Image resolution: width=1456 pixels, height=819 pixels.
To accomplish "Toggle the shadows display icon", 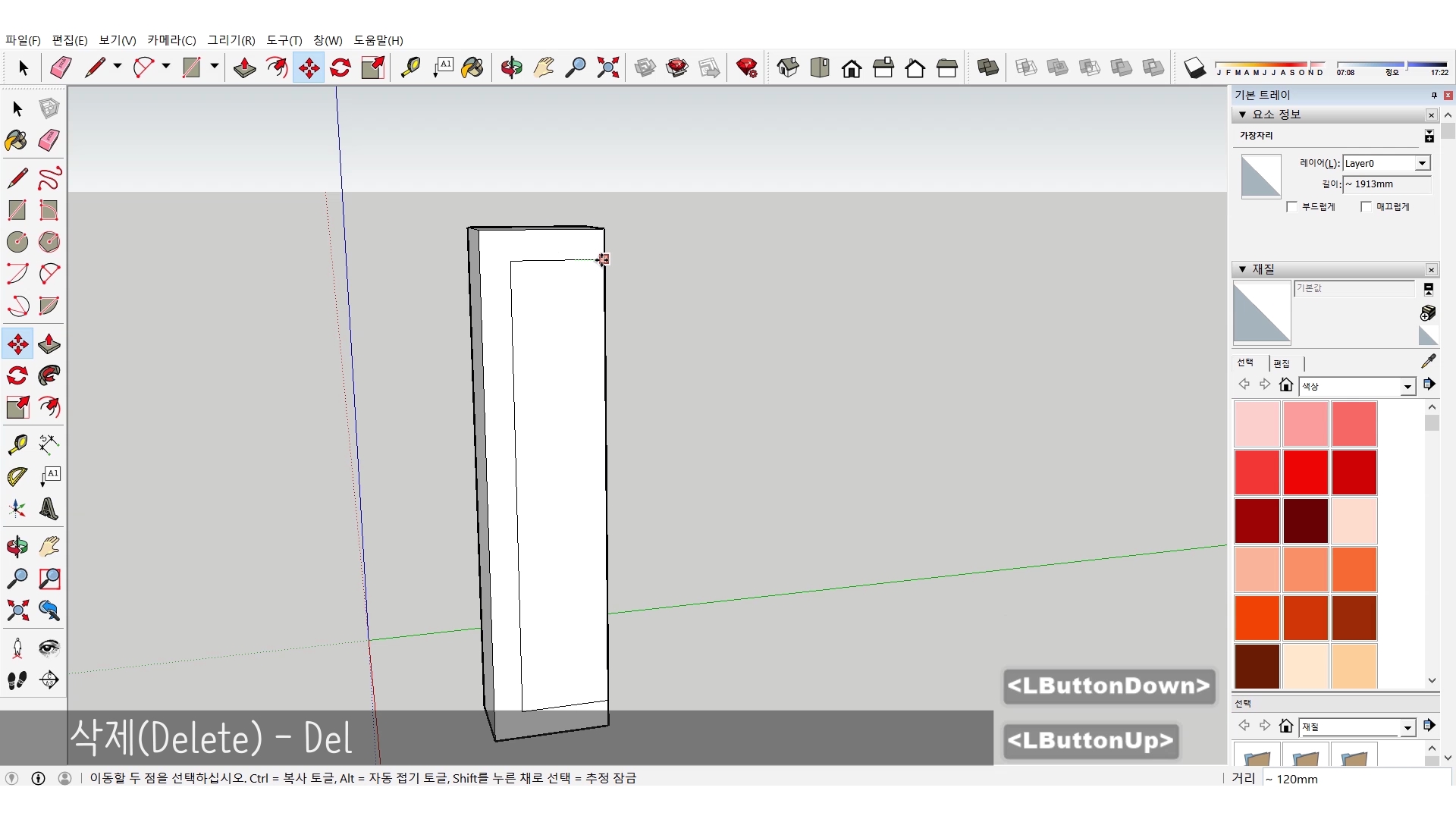I will coord(1194,68).
